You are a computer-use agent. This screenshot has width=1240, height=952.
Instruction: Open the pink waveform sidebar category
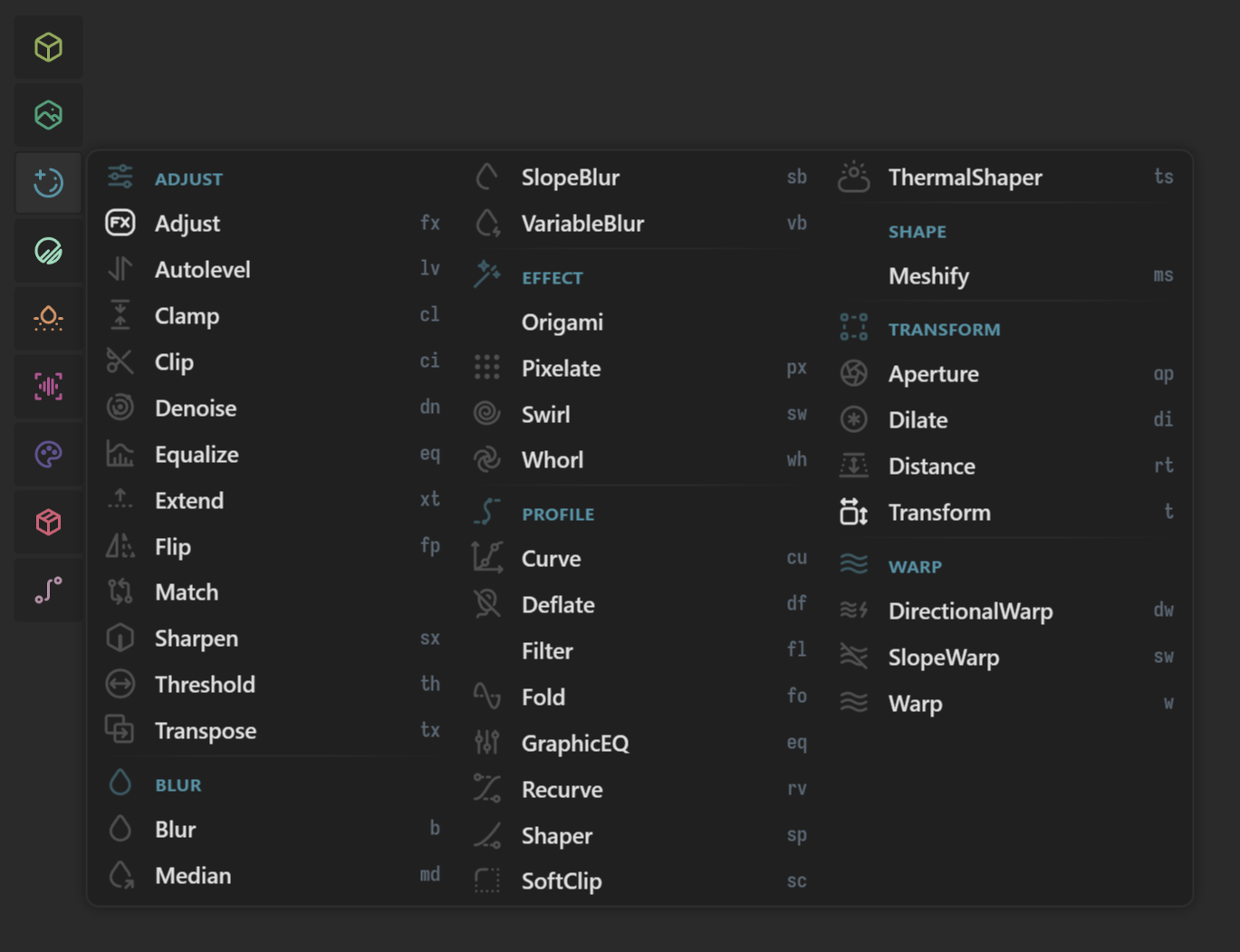pos(48,387)
